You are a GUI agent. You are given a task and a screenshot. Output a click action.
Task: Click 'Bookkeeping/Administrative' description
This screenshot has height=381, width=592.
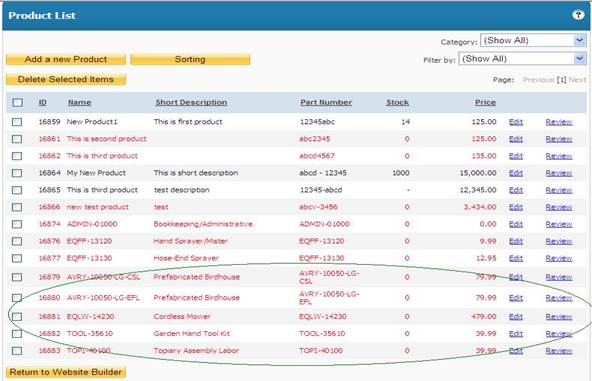pos(203,224)
